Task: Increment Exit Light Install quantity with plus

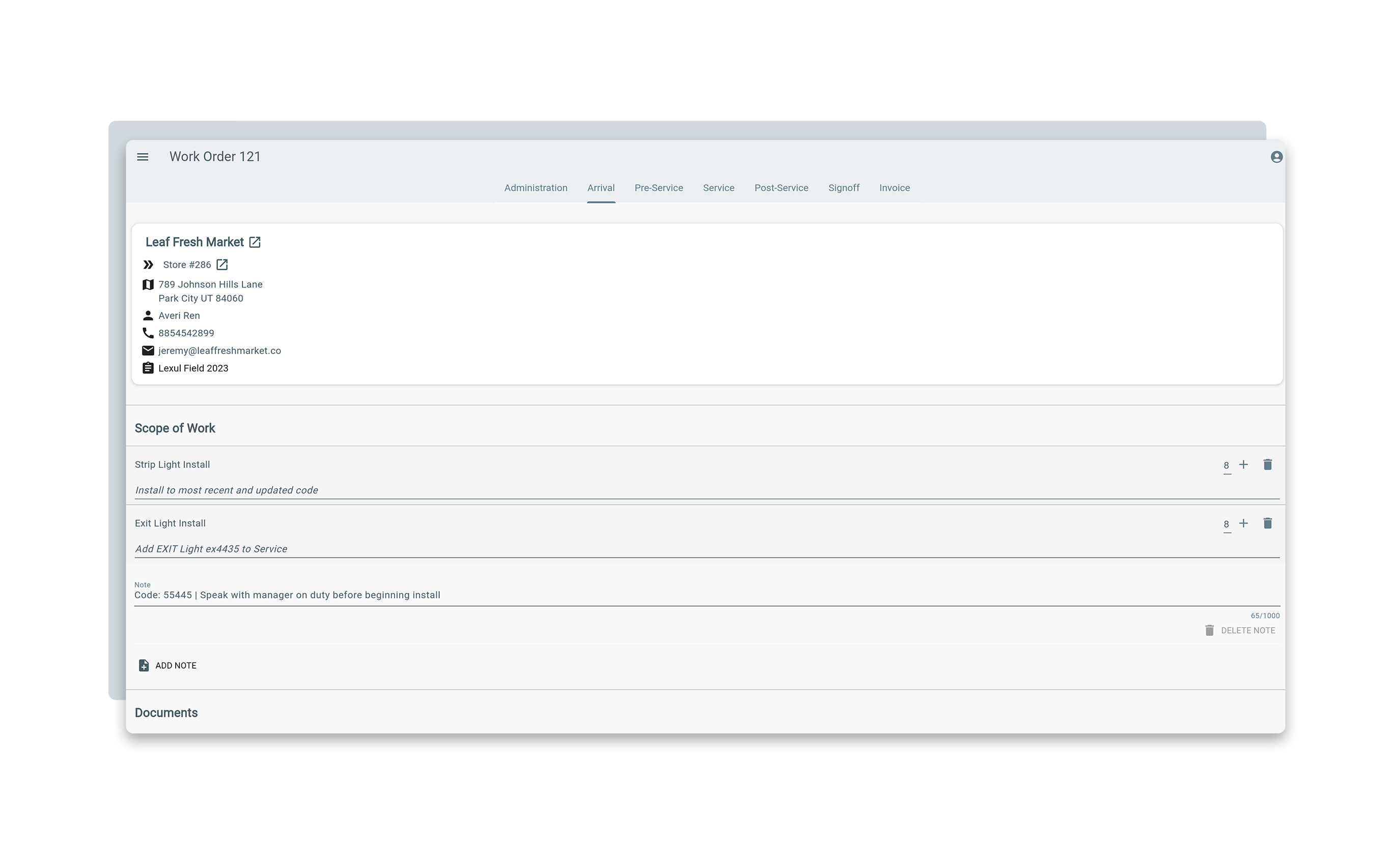Action: pyautogui.click(x=1243, y=524)
